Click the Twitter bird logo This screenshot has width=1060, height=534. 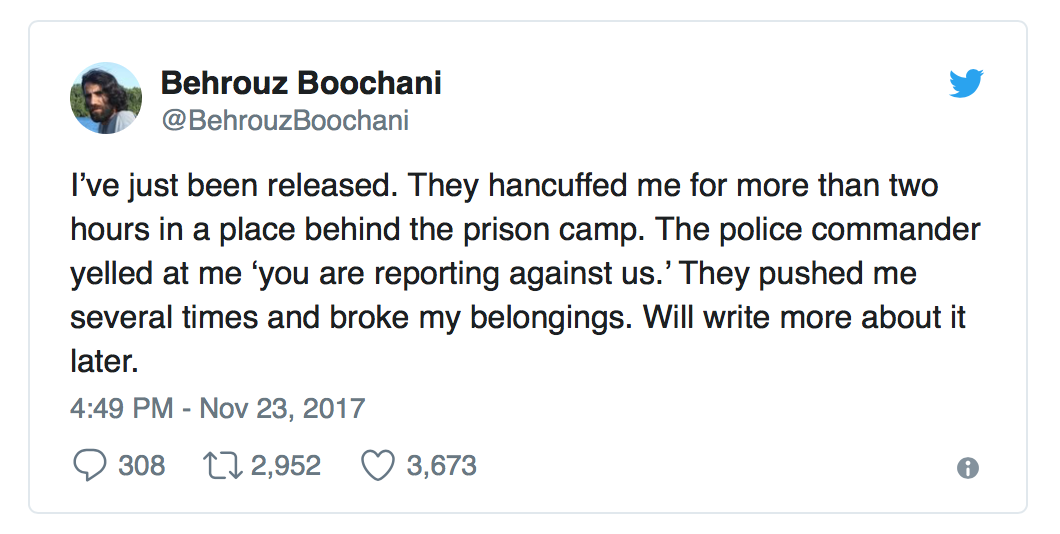(966, 84)
